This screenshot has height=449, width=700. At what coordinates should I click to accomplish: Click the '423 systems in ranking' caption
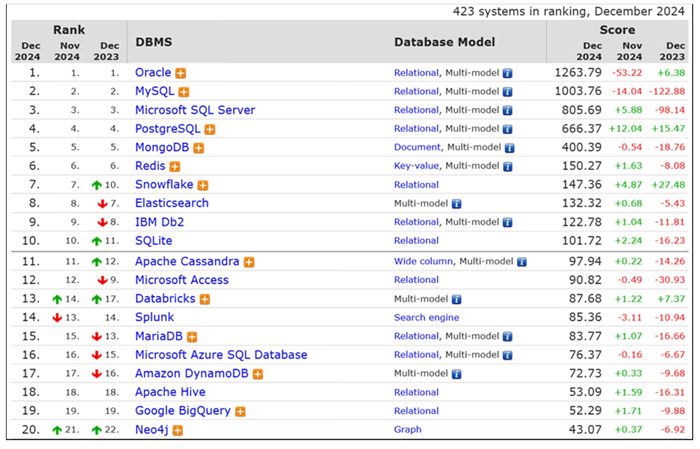click(x=568, y=12)
